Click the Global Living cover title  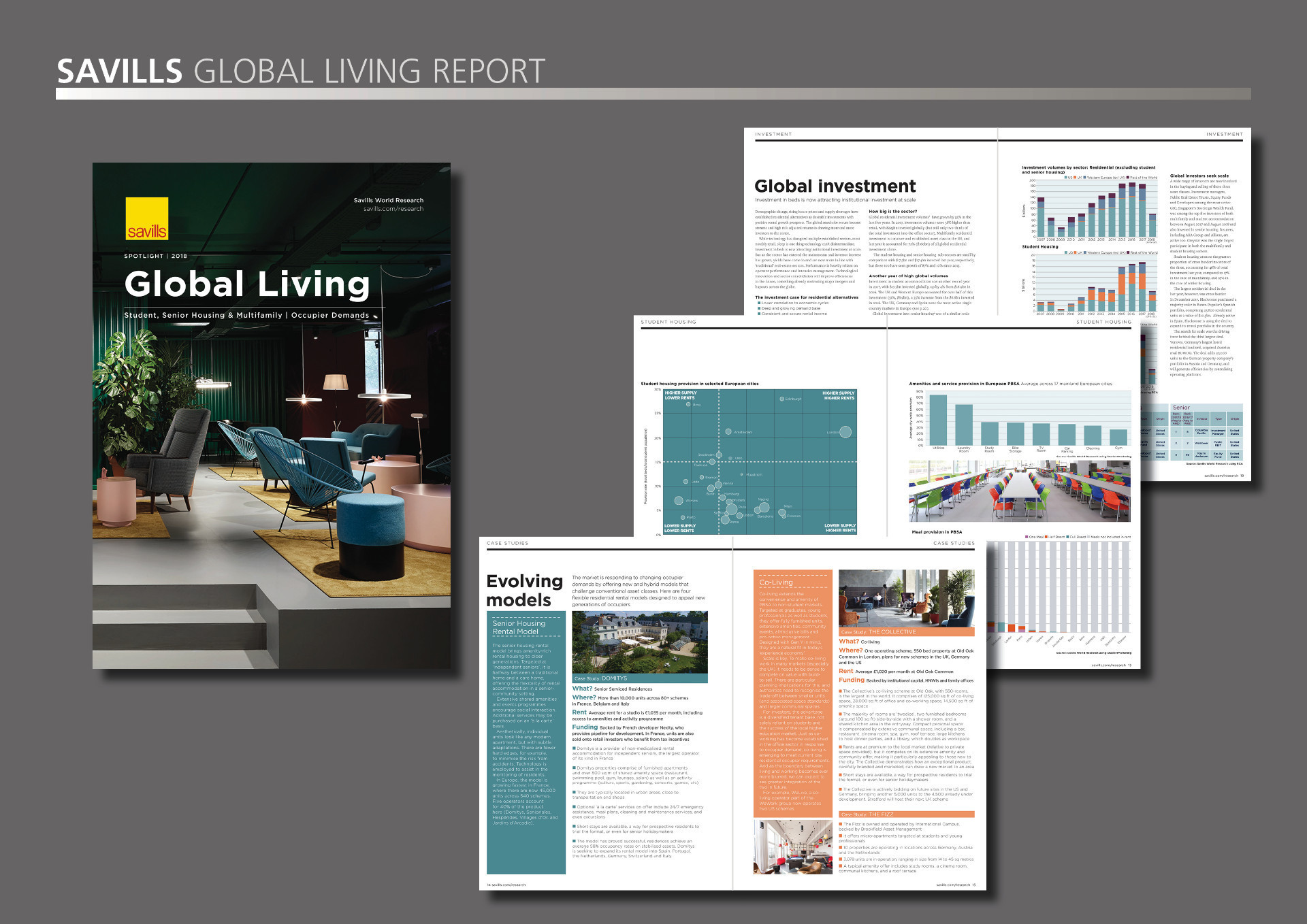pos(247,284)
